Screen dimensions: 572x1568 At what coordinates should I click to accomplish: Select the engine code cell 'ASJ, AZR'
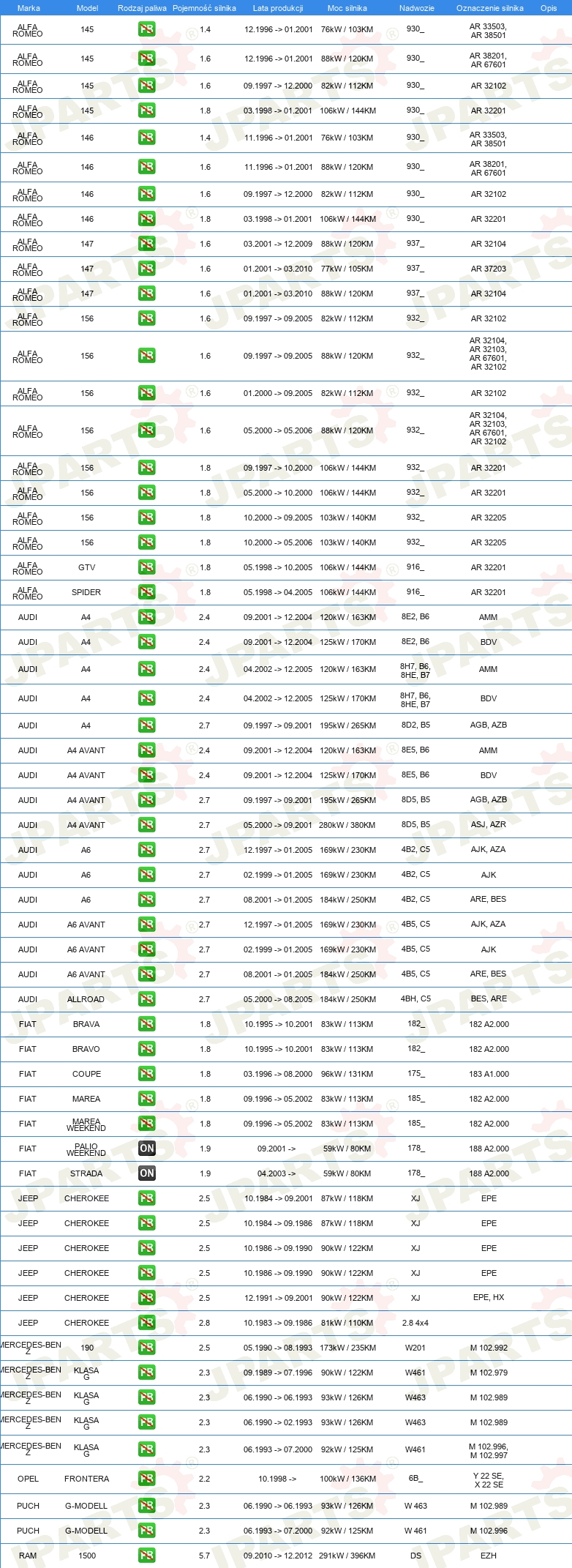pyautogui.click(x=489, y=824)
